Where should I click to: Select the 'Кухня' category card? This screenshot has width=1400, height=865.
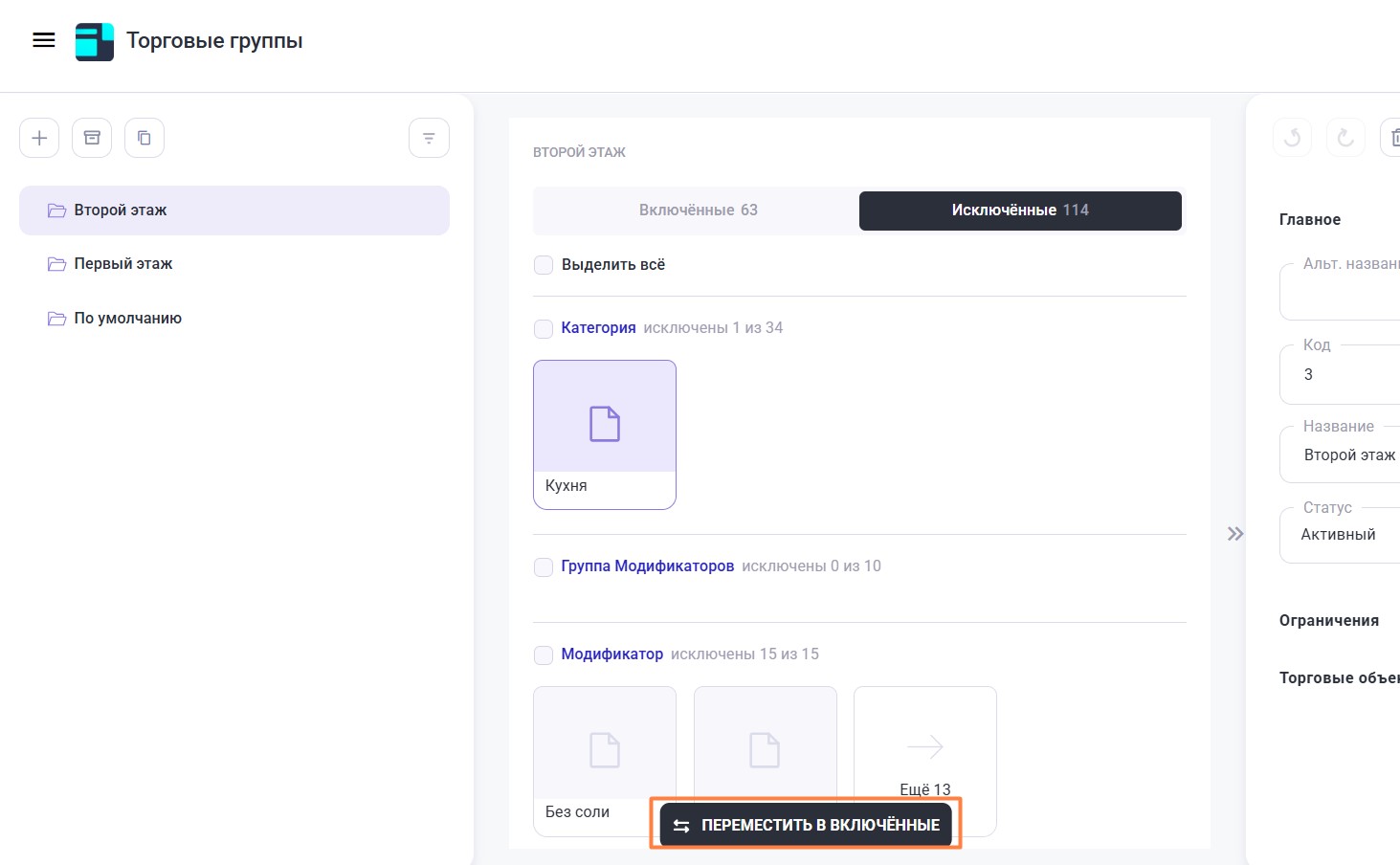(x=605, y=434)
